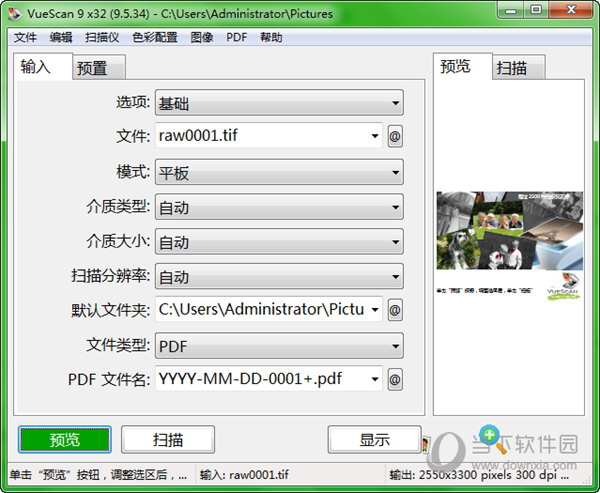Select the 预览 tab in right panel
This screenshot has width=600, height=493.
coord(463,67)
